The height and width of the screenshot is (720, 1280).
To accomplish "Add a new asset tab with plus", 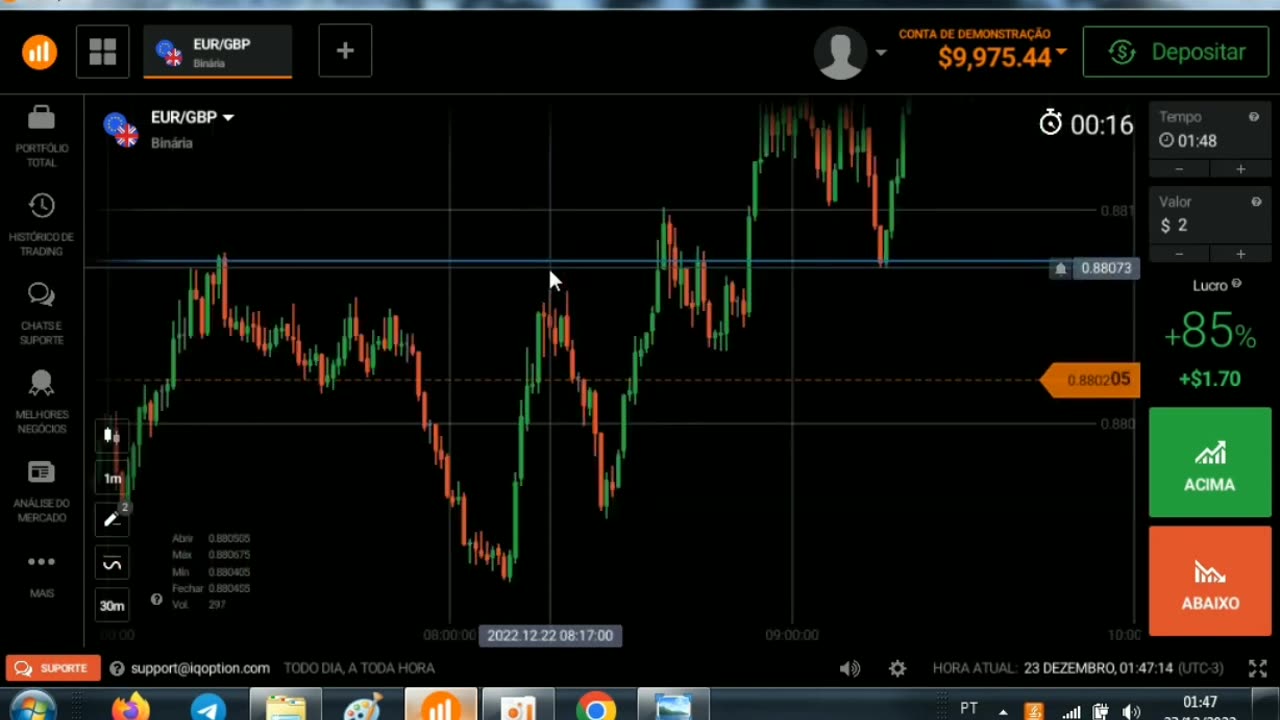I will pos(345,51).
